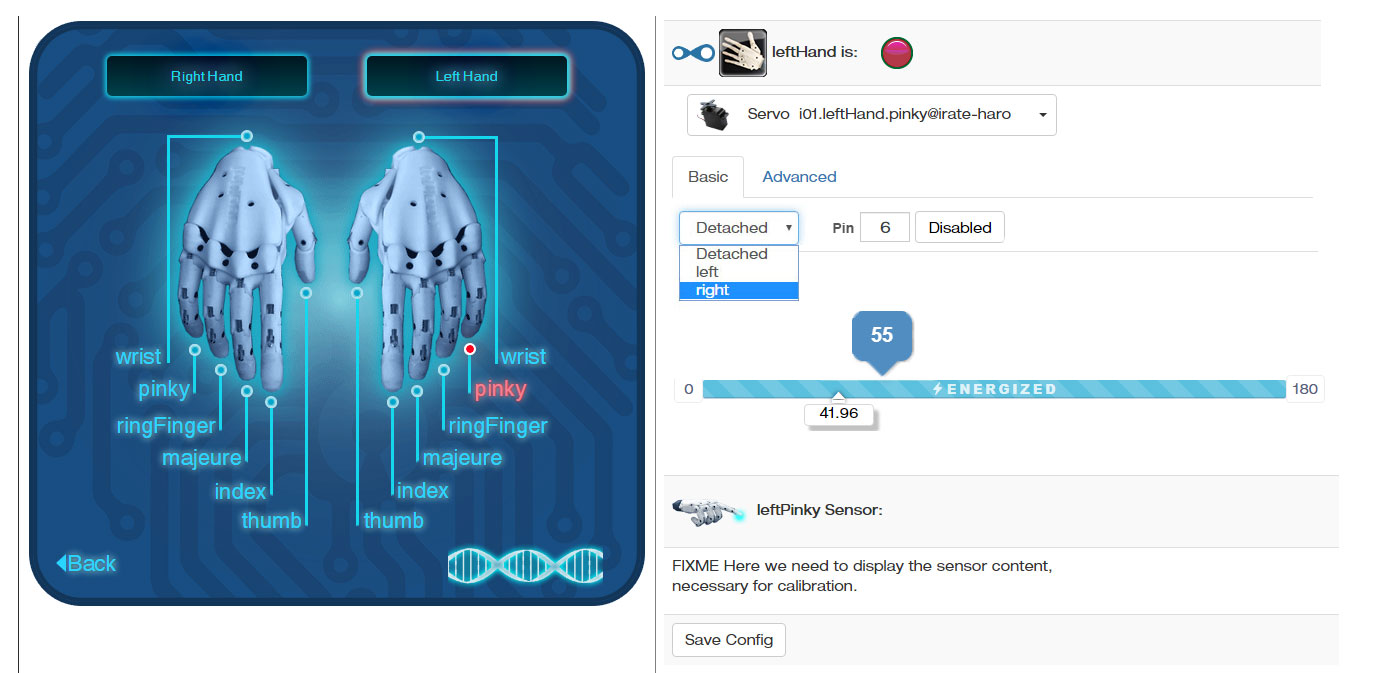This screenshot has width=1373, height=673.
Task: Click the blue chain link icon
Action: pyautogui.click(x=692, y=53)
